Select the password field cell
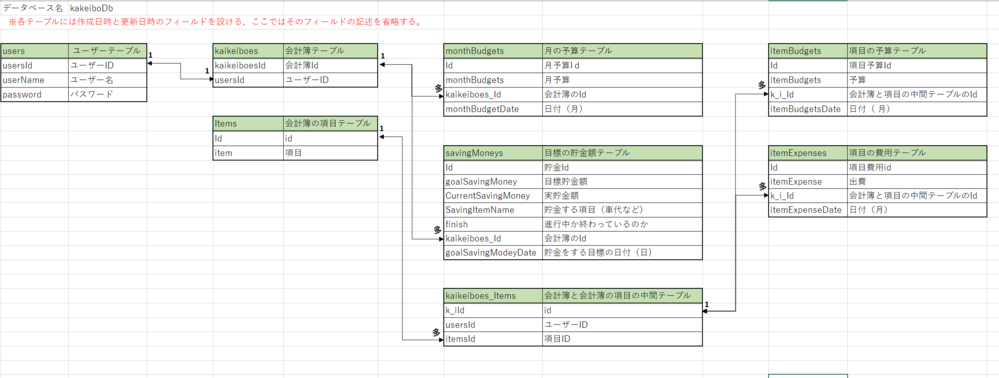999x378 pixels. tap(34, 94)
